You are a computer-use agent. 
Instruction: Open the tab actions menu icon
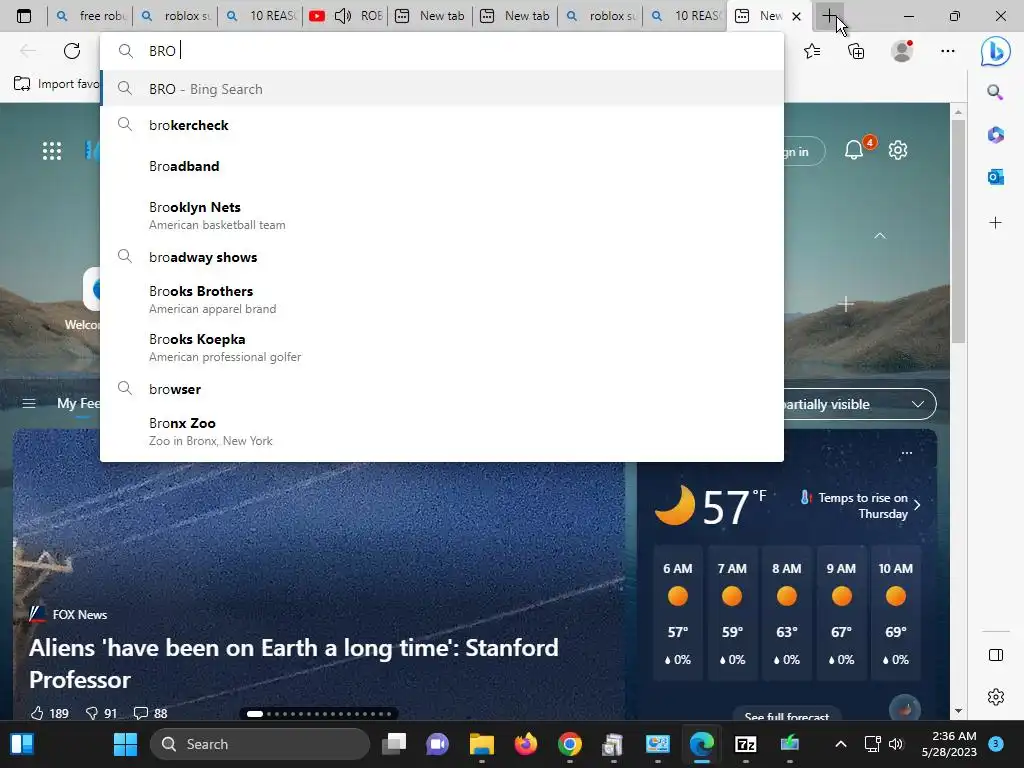(24, 16)
